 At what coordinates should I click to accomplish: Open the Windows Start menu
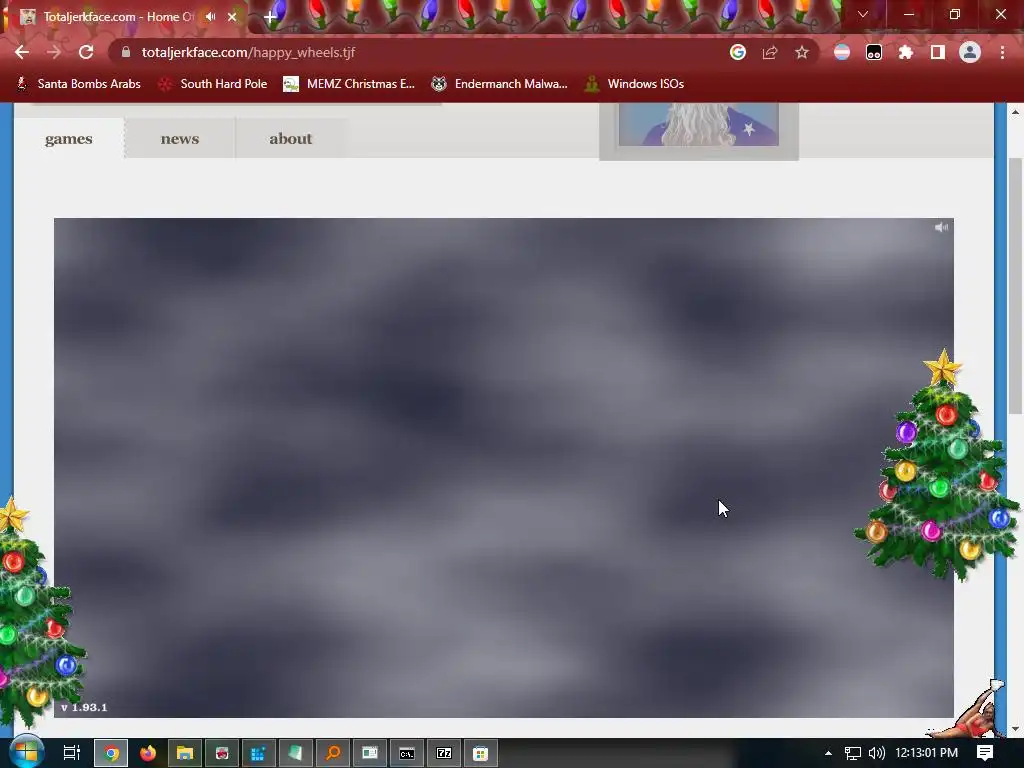coord(26,753)
